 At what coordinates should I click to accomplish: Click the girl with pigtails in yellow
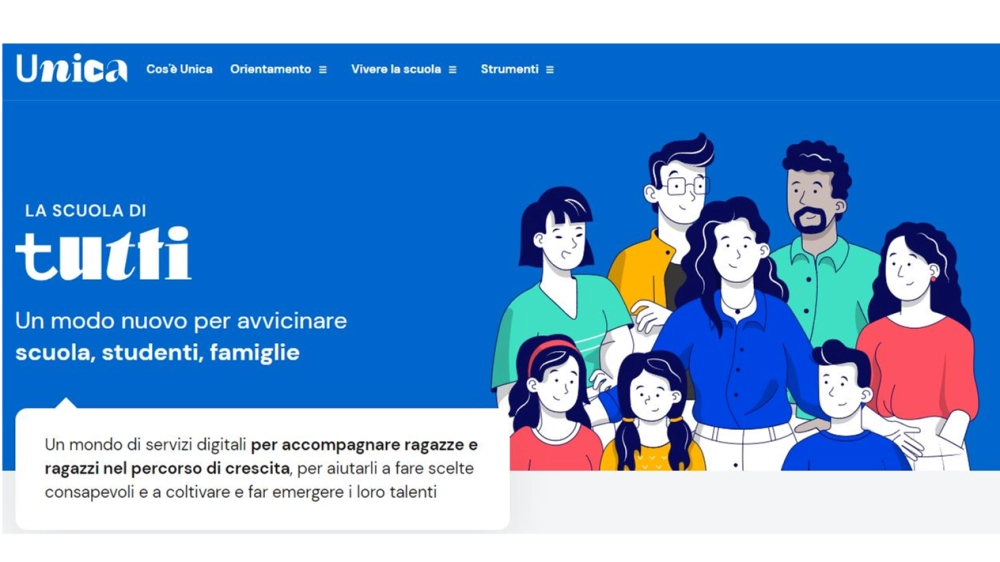(652, 413)
